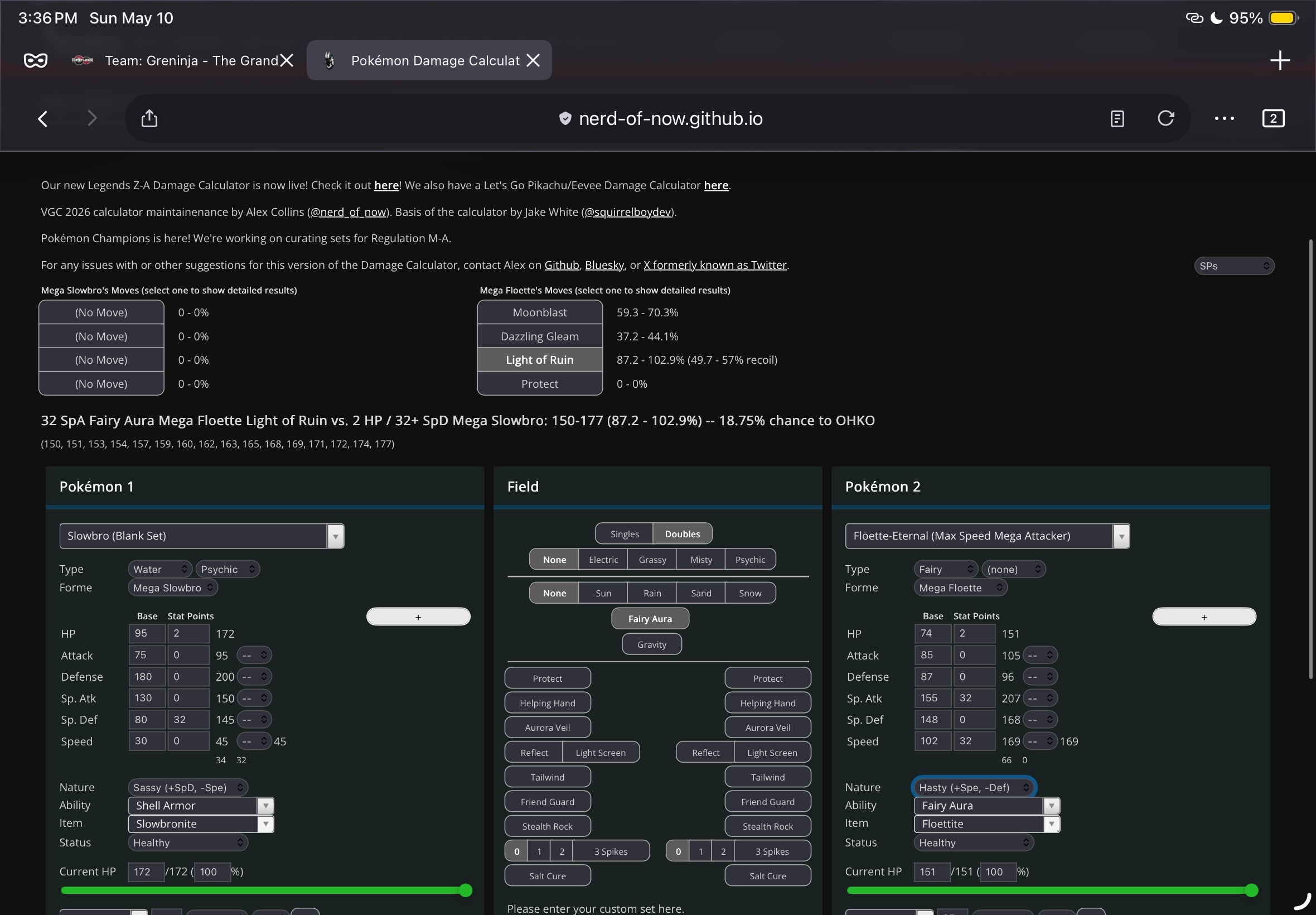Toggle Pokémon 1 side Tailwind
This screenshot has height=915, width=1316.
coord(547,777)
